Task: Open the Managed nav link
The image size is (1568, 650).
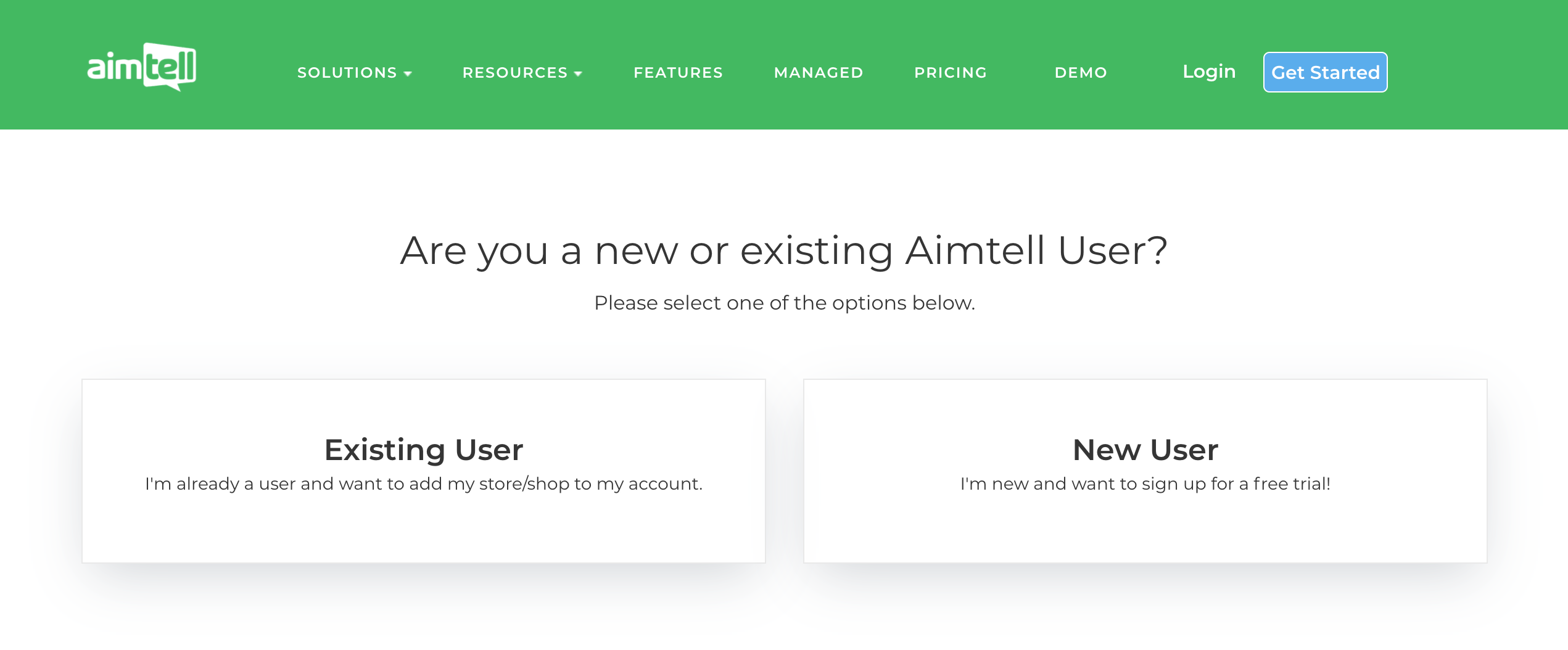Action: [x=819, y=73]
